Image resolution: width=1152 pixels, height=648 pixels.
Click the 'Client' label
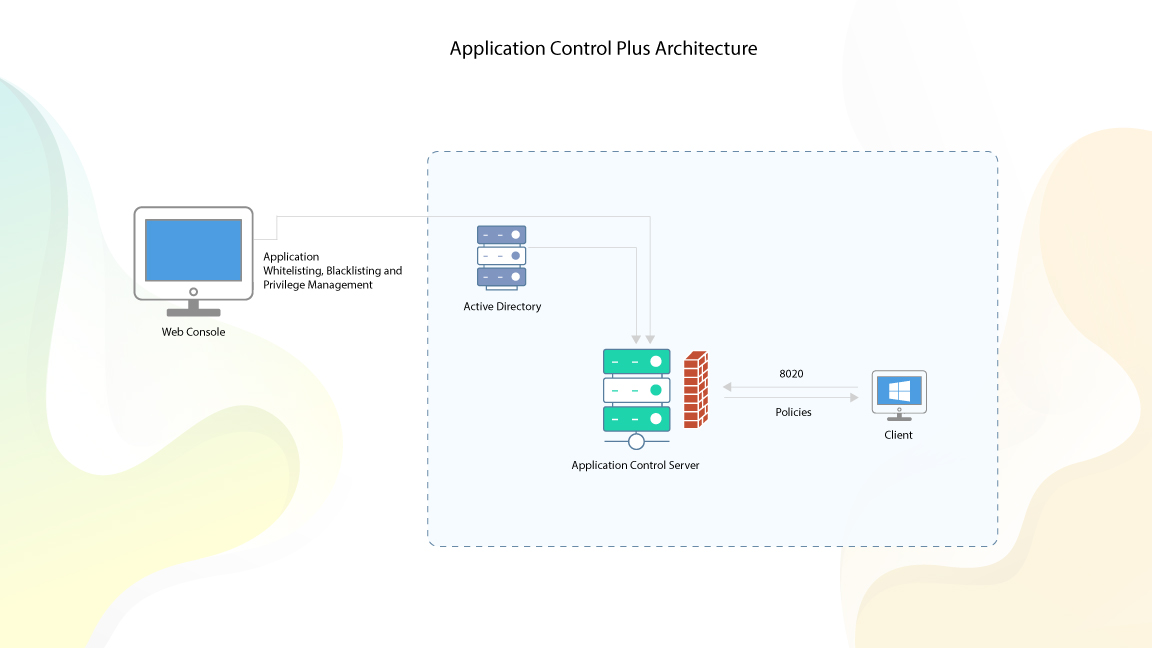[x=898, y=435]
